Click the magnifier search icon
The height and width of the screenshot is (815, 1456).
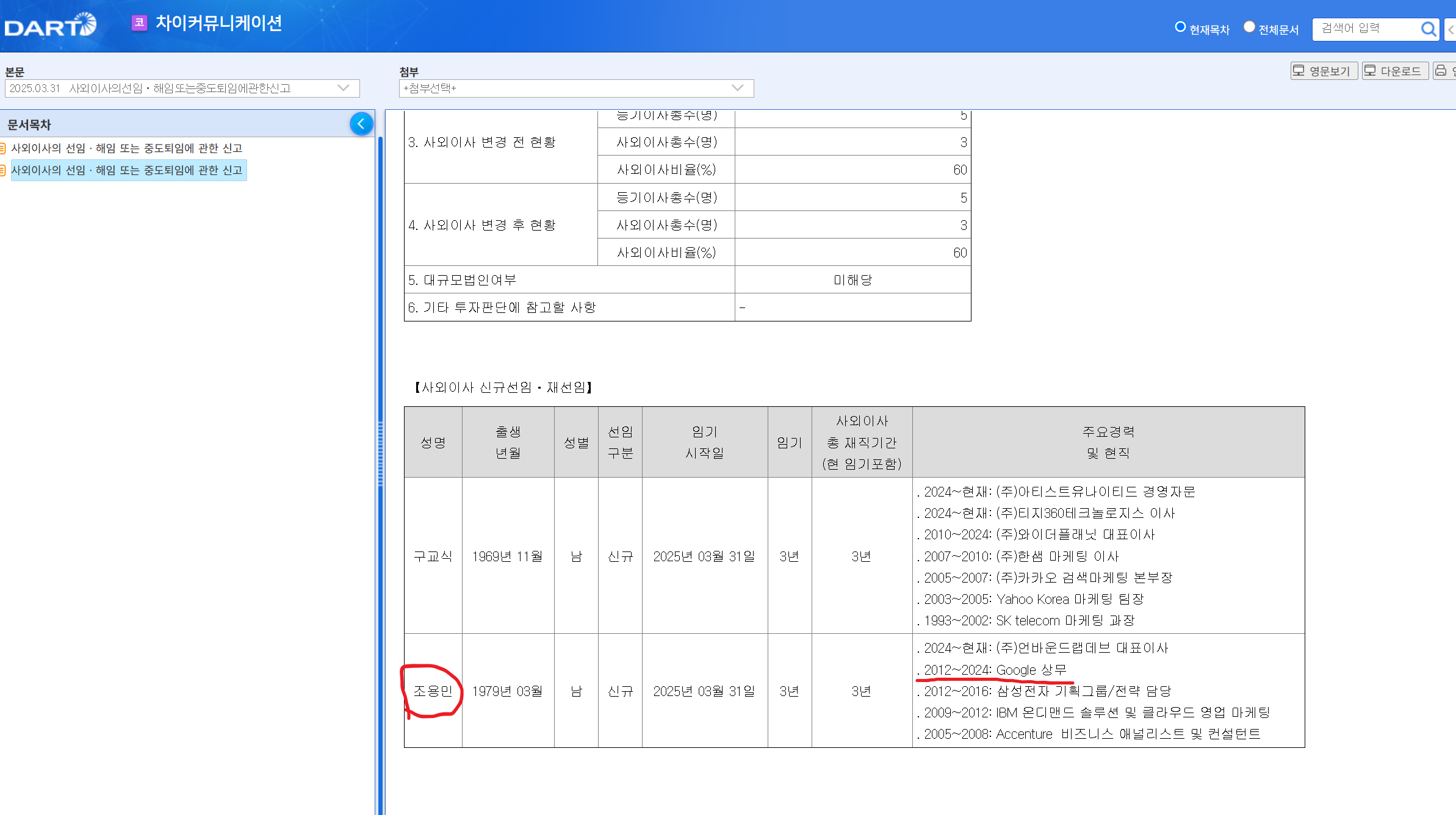coord(1428,29)
